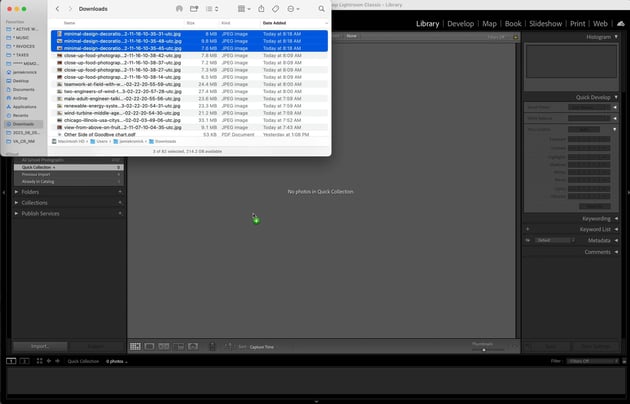Open Documents in Finder sidebar

[23, 90]
